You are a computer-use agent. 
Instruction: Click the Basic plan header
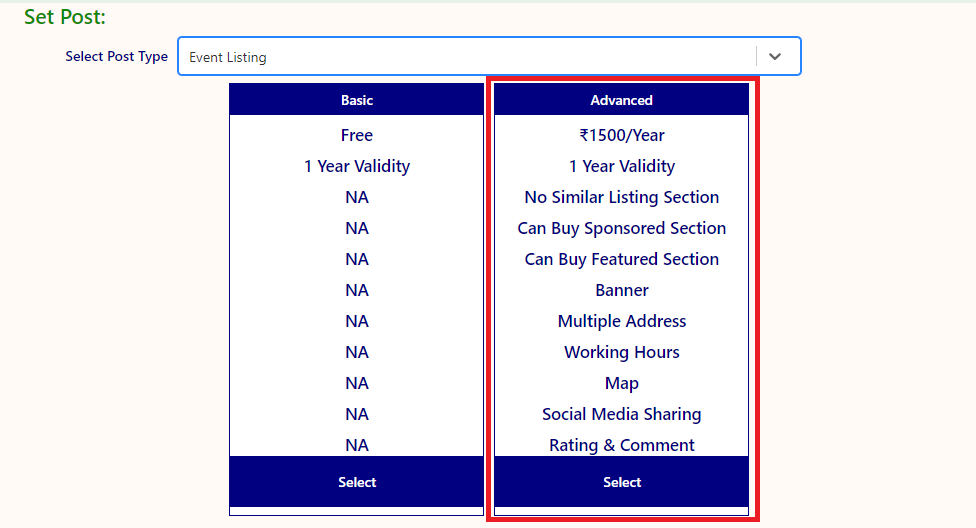[357, 100]
